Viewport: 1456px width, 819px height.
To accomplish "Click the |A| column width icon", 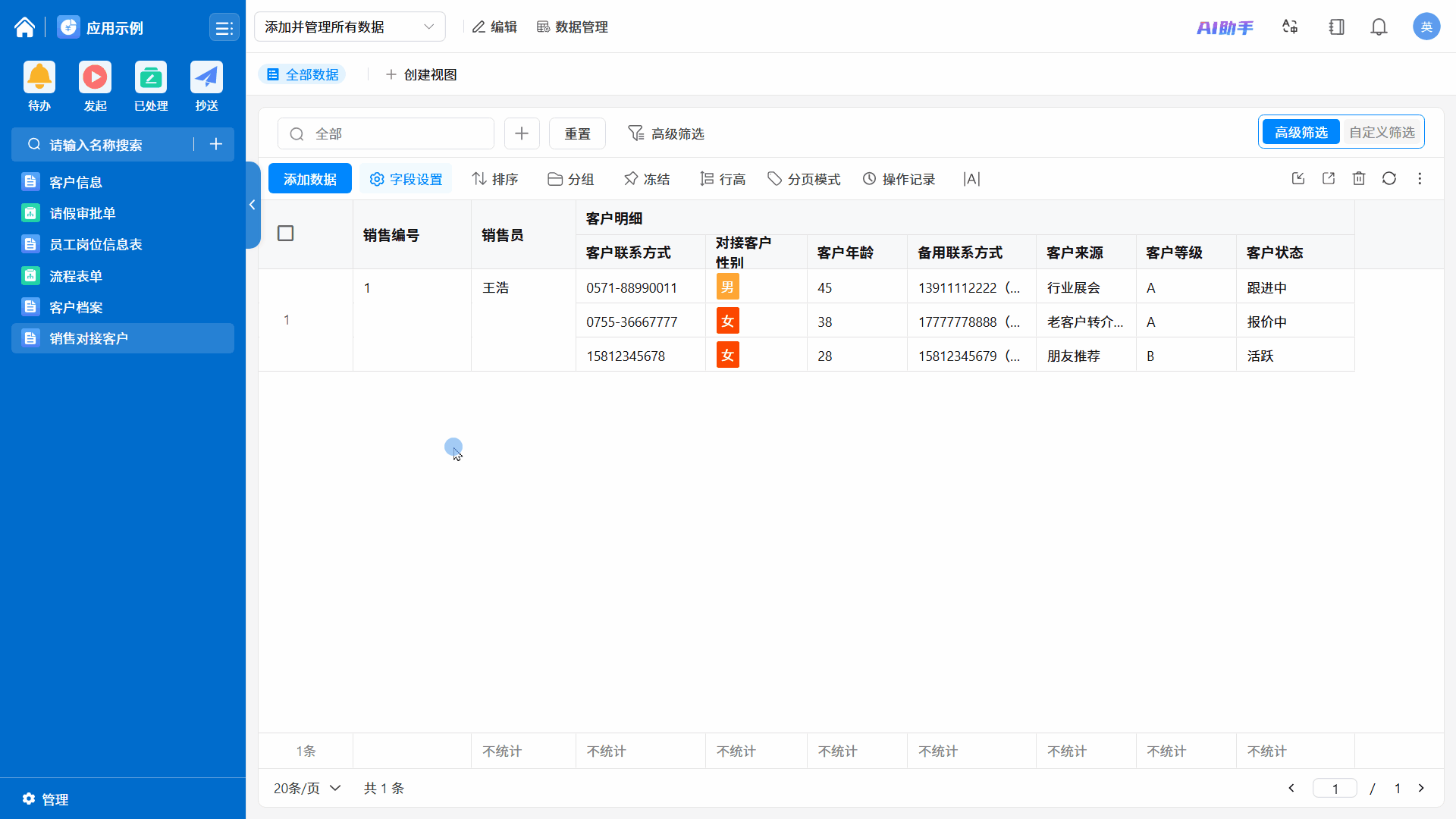I will pos(971,179).
